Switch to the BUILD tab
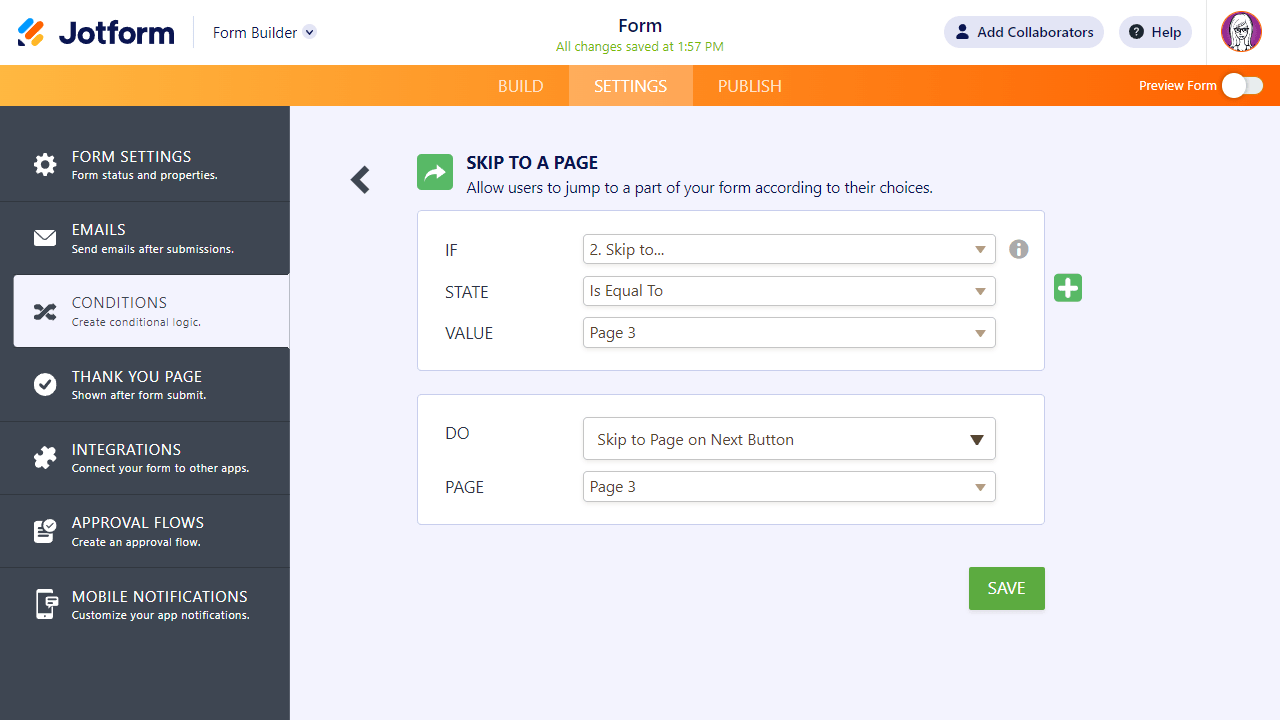 coord(521,86)
